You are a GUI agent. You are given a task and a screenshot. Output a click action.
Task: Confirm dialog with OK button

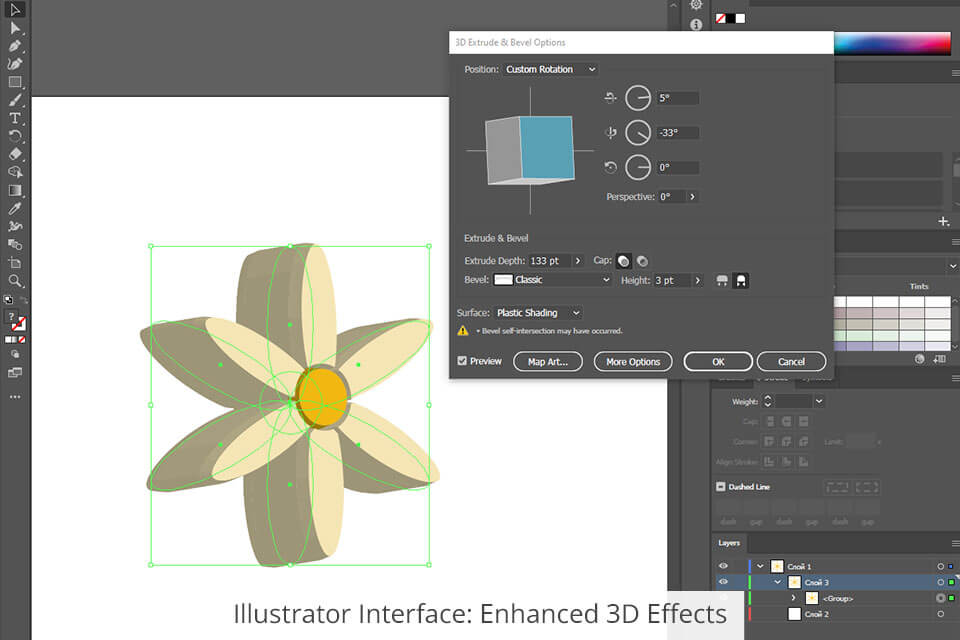tap(718, 362)
